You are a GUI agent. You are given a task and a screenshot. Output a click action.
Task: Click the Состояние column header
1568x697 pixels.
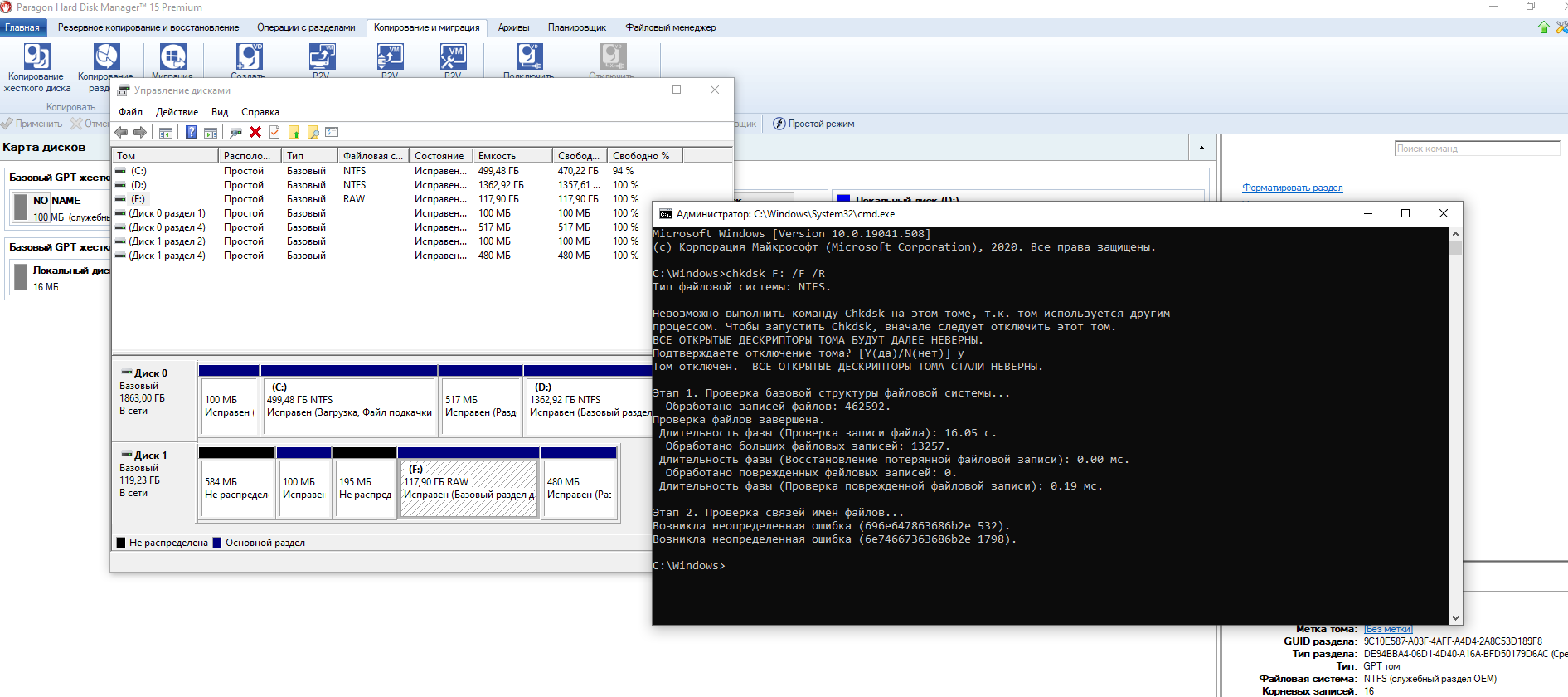[440, 155]
